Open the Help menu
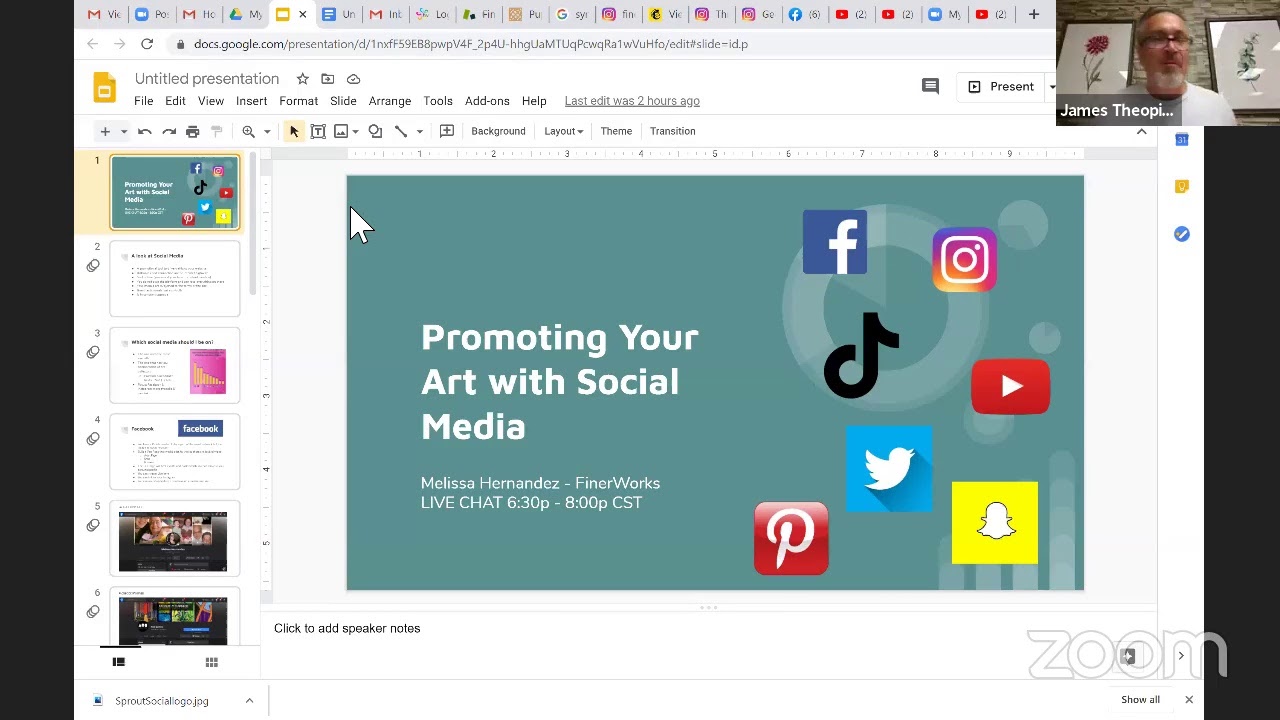This screenshot has height=720, width=1280. pyautogui.click(x=534, y=101)
